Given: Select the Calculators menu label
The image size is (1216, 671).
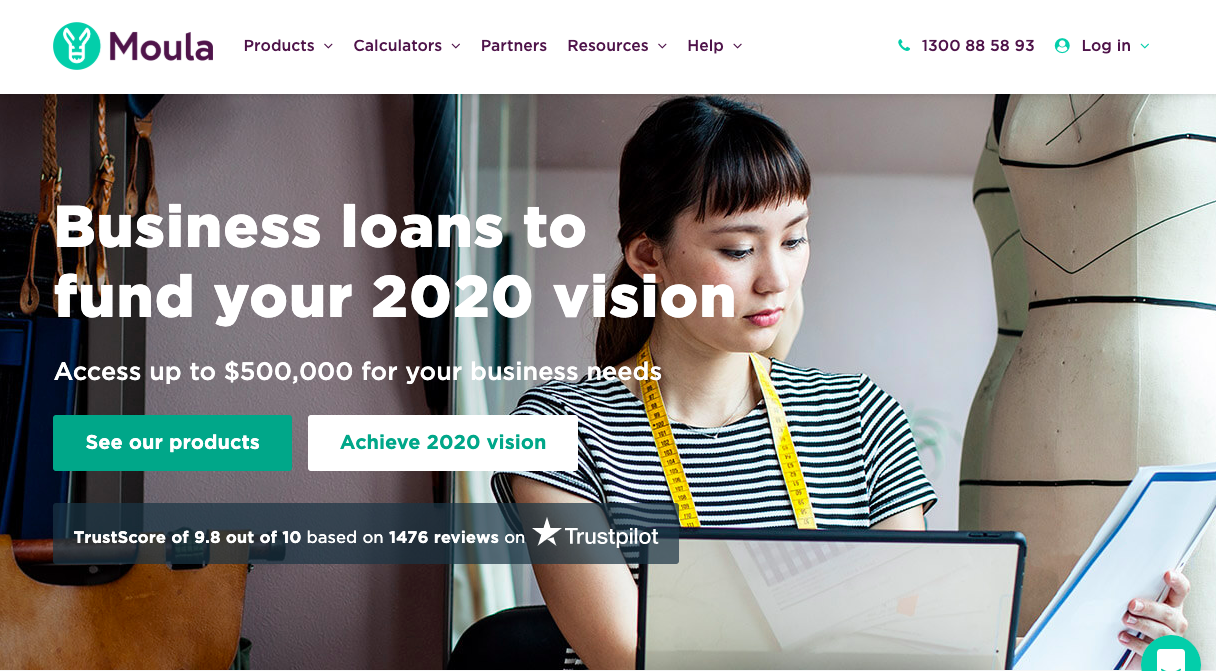Looking at the screenshot, I should pyautogui.click(x=397, y=46).
